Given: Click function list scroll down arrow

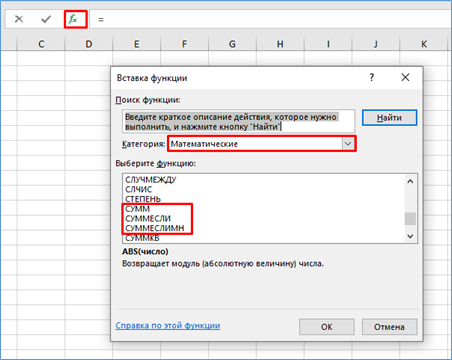Looking at the screenshot, I should pyautogui.click(x=410, y=236).
